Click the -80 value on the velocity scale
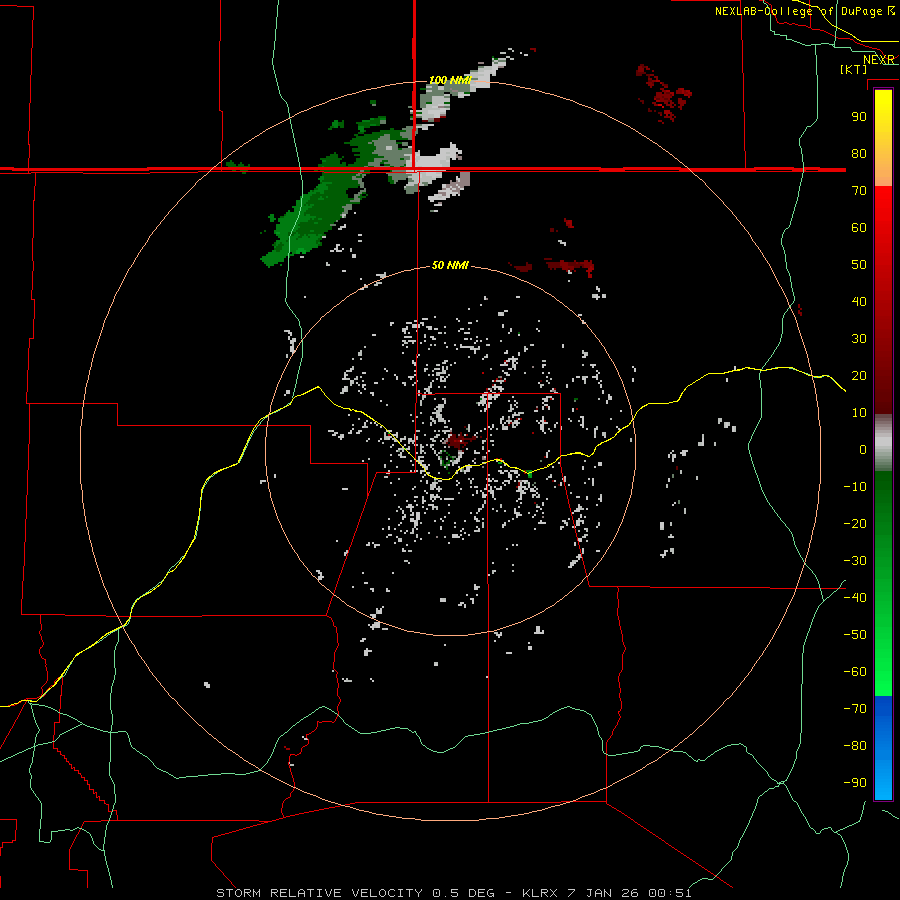Image resolution: width=900 pixels, height=900 pixels. (x=855, y=746)
